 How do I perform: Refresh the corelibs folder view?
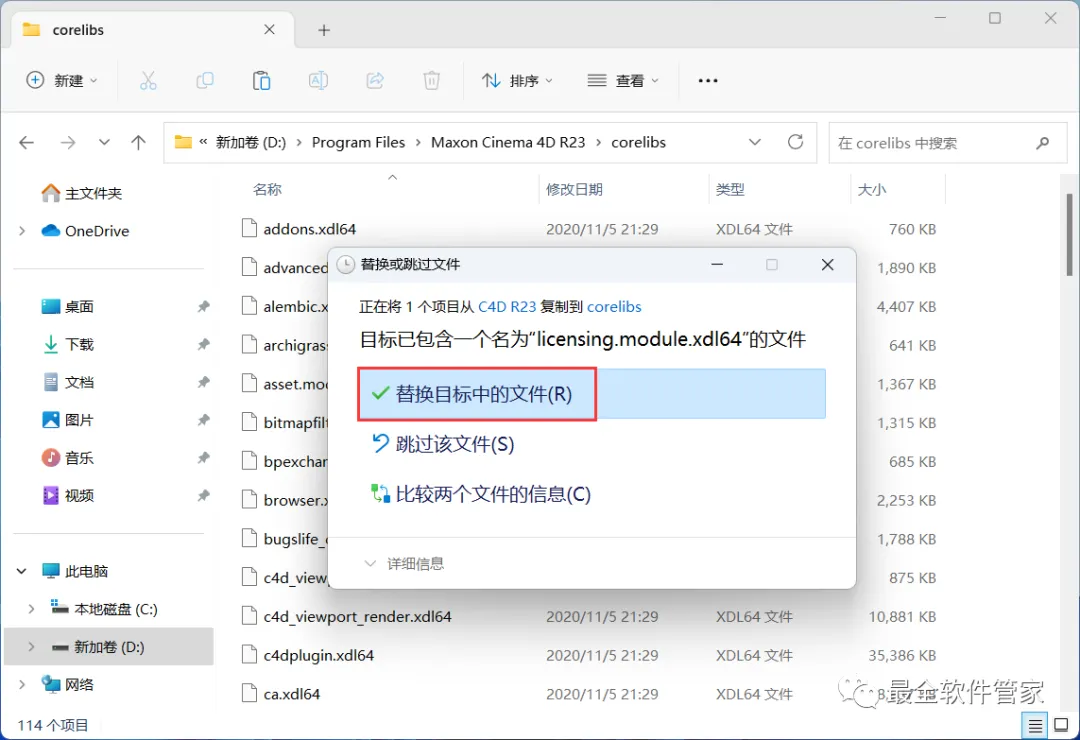tap(796, 142)
